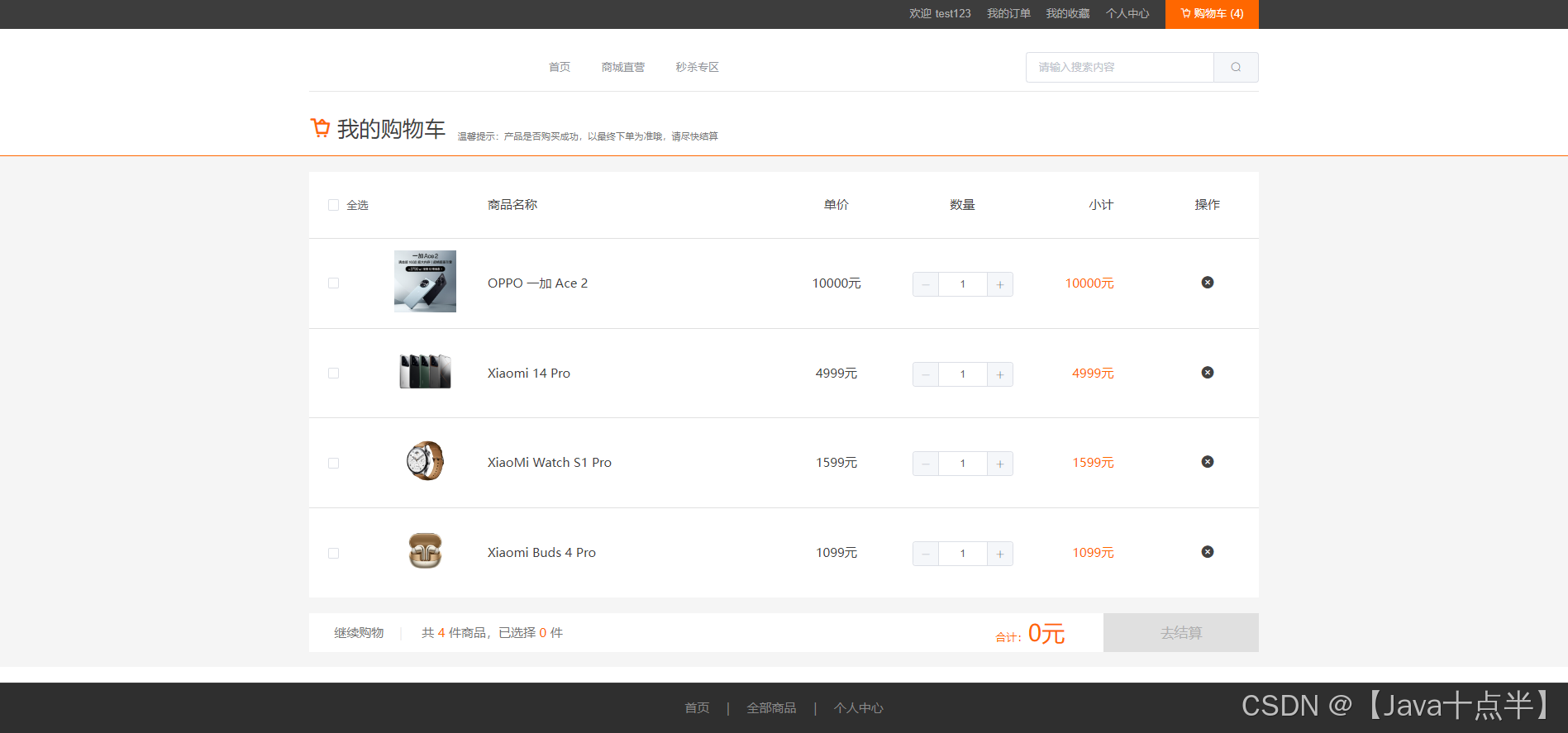Focus the 请输入搜索内容 search field
The image size is (1568, 733).
1120,67
